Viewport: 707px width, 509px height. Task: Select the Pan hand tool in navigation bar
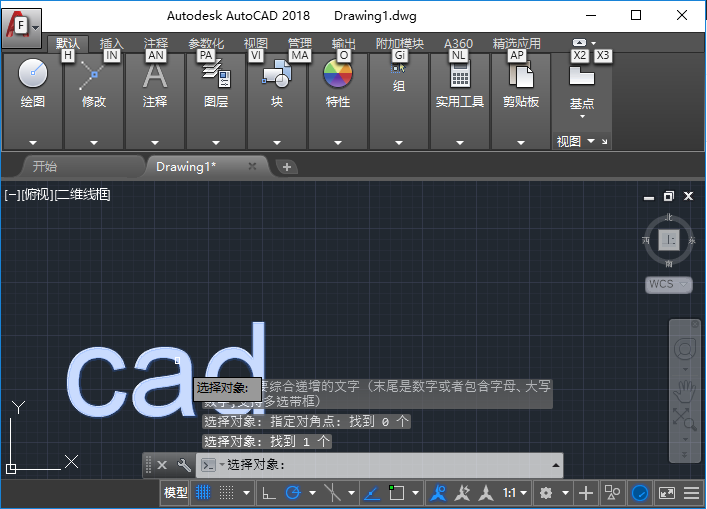pyautogui.click(x=684, y=391)
